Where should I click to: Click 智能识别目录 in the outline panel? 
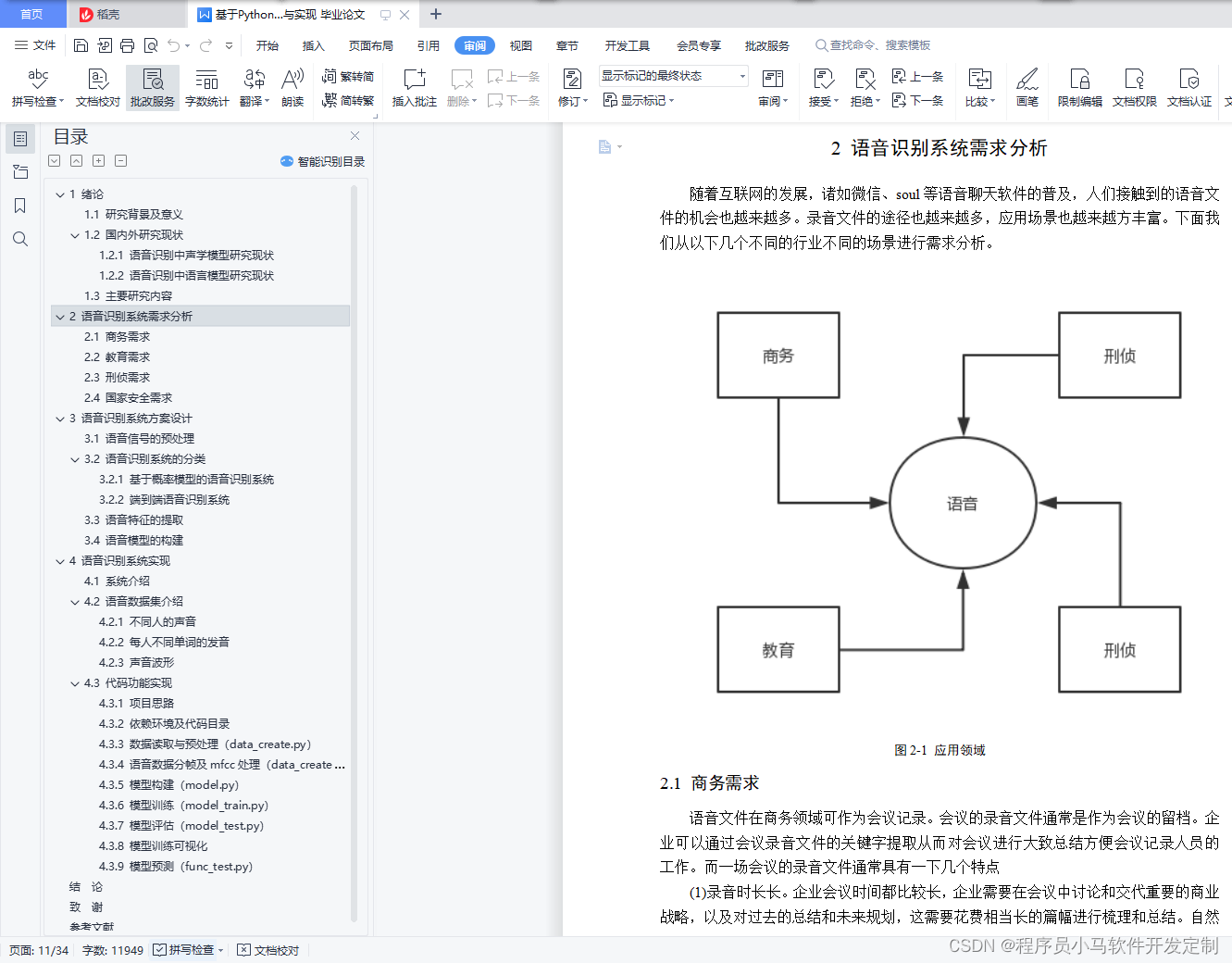point(323,161)
